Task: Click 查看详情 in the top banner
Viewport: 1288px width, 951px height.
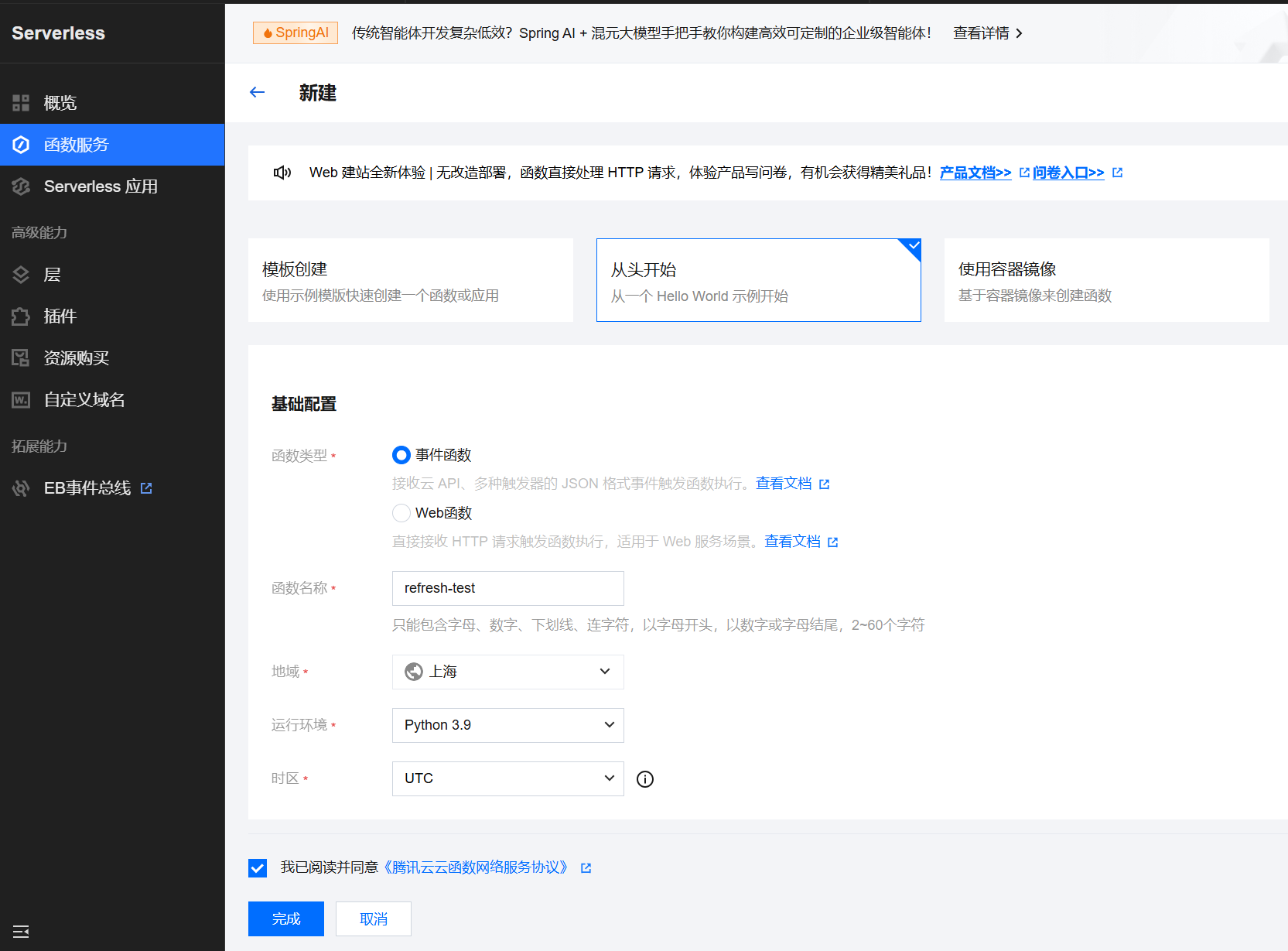Action: click(x=981, y=33)
